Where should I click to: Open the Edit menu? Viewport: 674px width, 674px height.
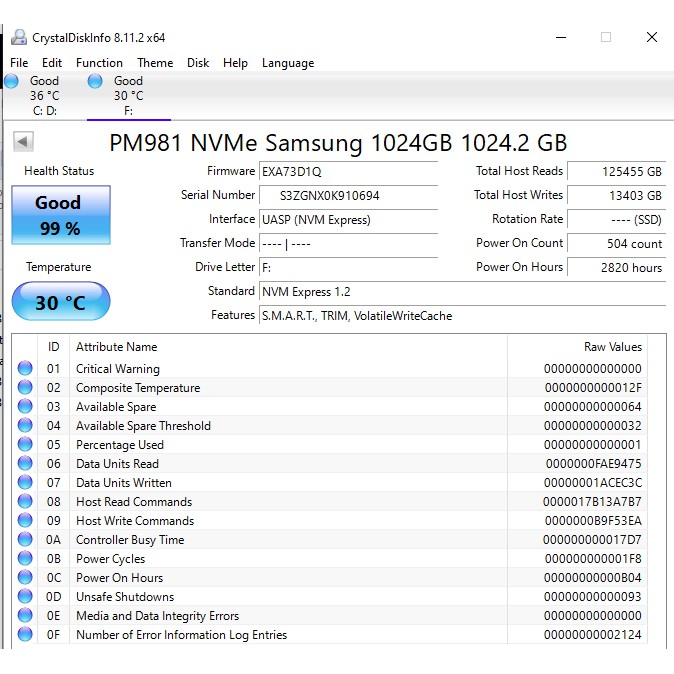[x=52, y=63]
